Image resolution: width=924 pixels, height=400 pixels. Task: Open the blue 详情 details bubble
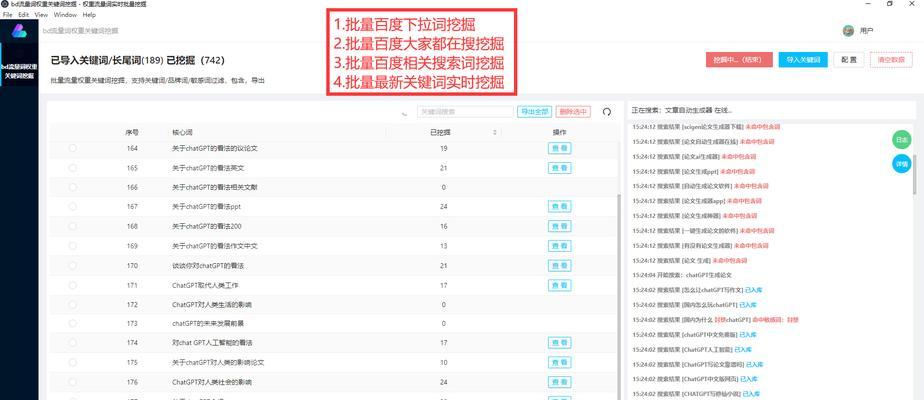pyautogui.click(x=901, y=164)
